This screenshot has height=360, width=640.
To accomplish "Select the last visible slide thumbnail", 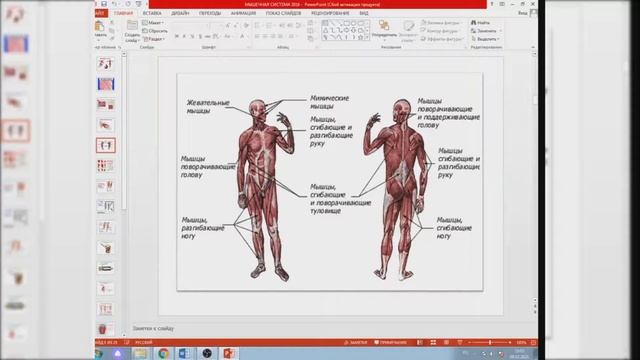I will pos(106,329).
